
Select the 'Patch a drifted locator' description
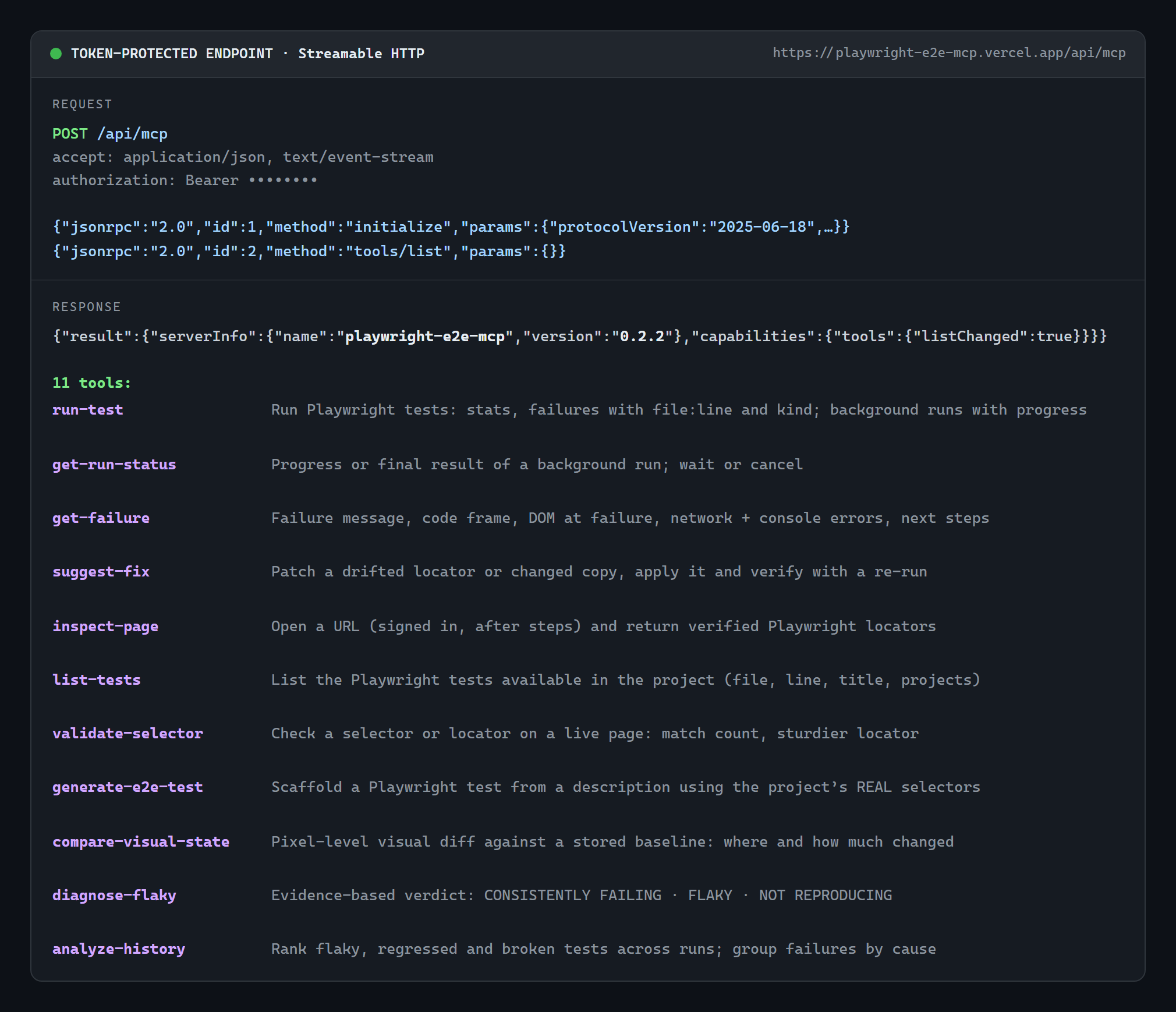tap(599, 572)
